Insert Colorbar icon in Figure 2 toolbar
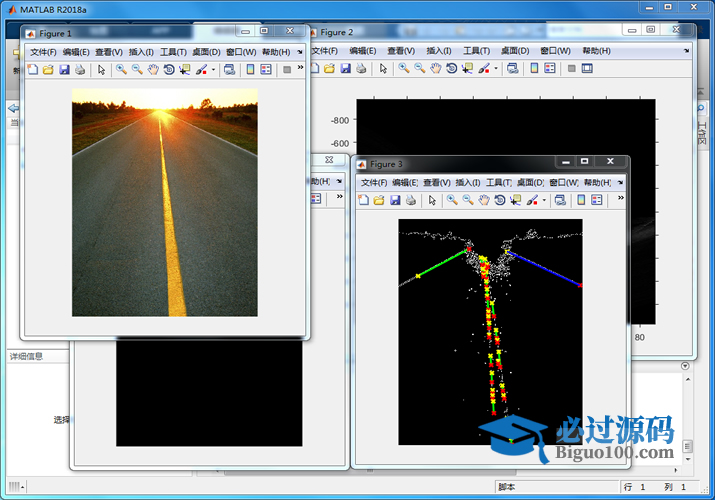715x500 pixels. click(x=534, y=68)
